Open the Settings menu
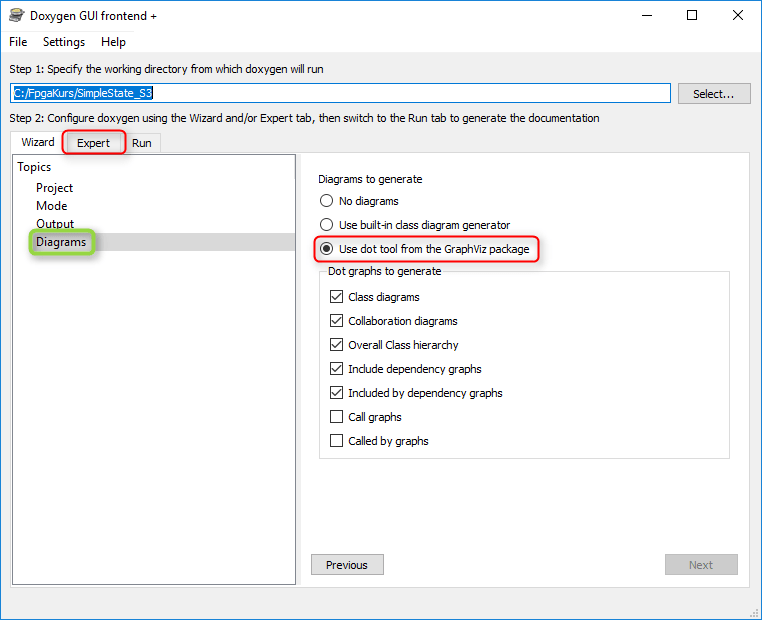This screenshot has height=620, width=762. [x=64, y=42]
